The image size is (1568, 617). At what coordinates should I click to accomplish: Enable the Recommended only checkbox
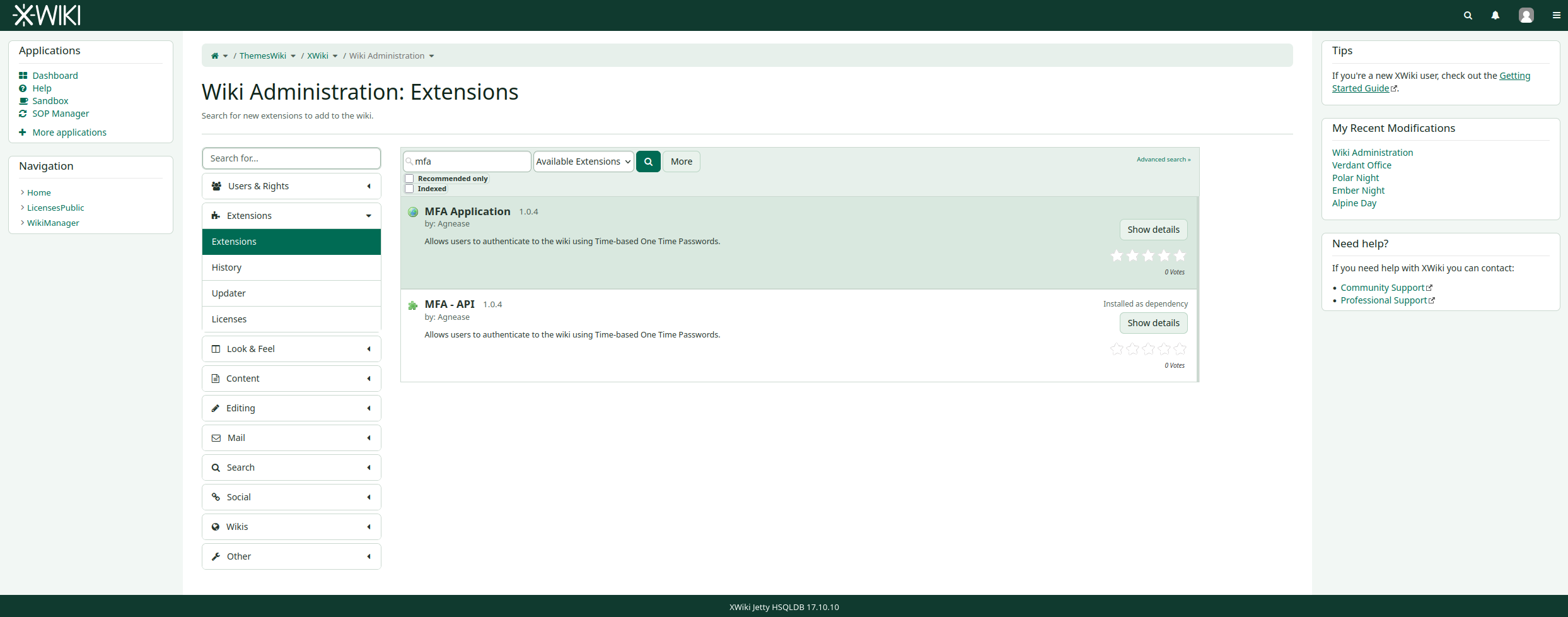pyautogui.click(x=409, y=179)
